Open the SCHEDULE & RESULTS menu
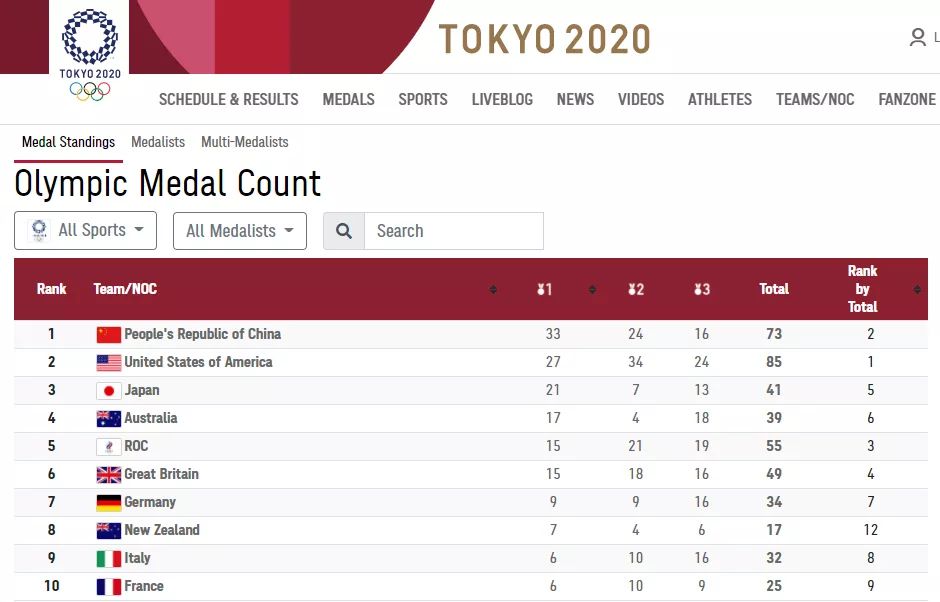The width and height of the screenshot is (940, 602). tap(228, 100)
